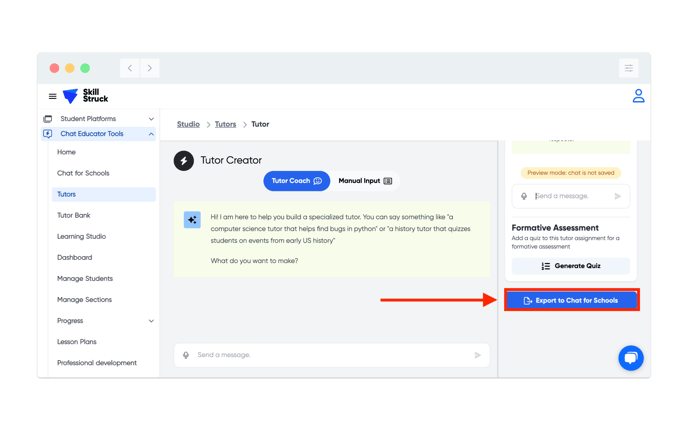Expand the Progress submenu chevron
Viewport: 688px width, 430px height.
click(151, 321)
